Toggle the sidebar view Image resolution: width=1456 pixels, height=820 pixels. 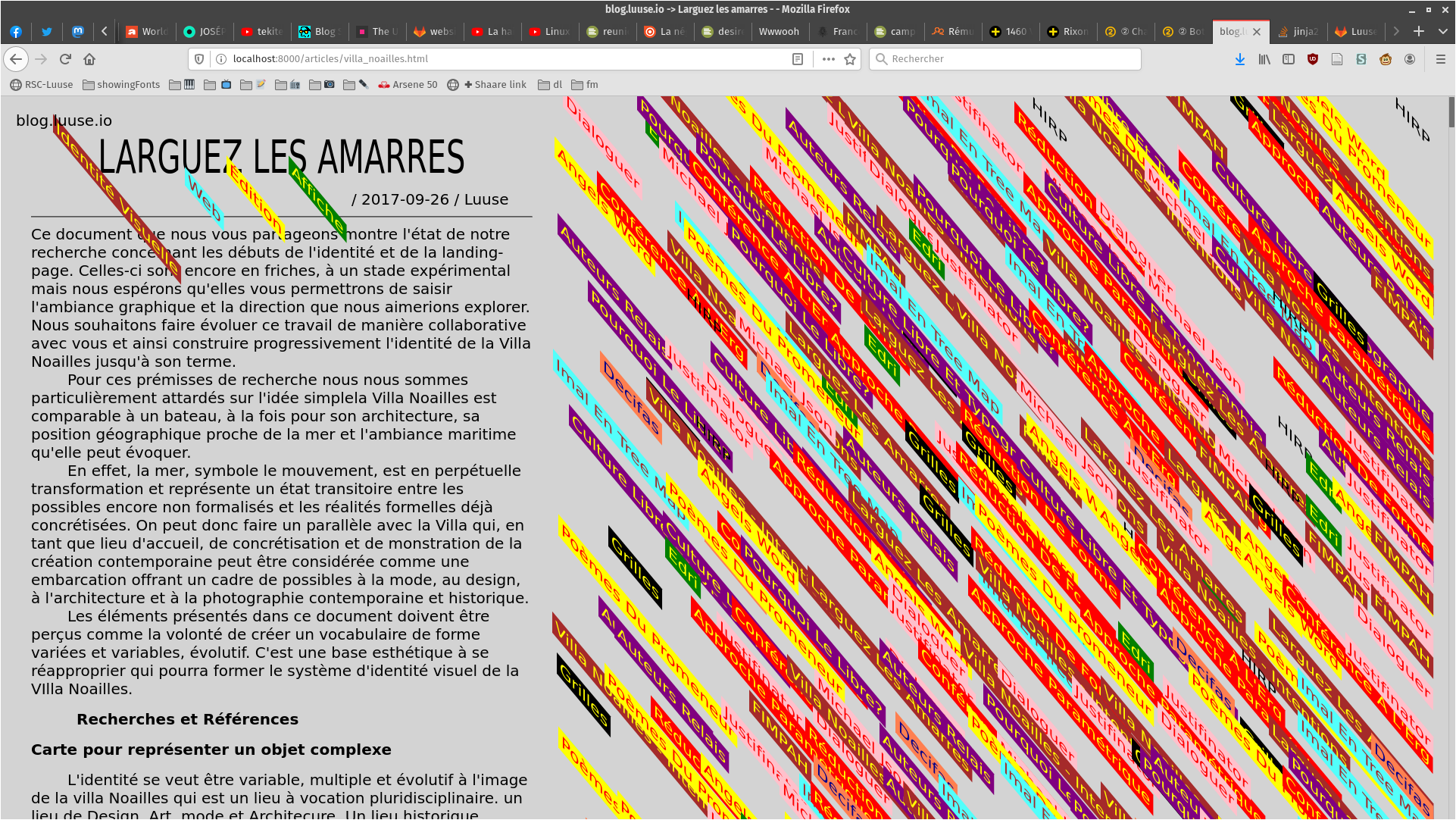tap(1289, 59)
